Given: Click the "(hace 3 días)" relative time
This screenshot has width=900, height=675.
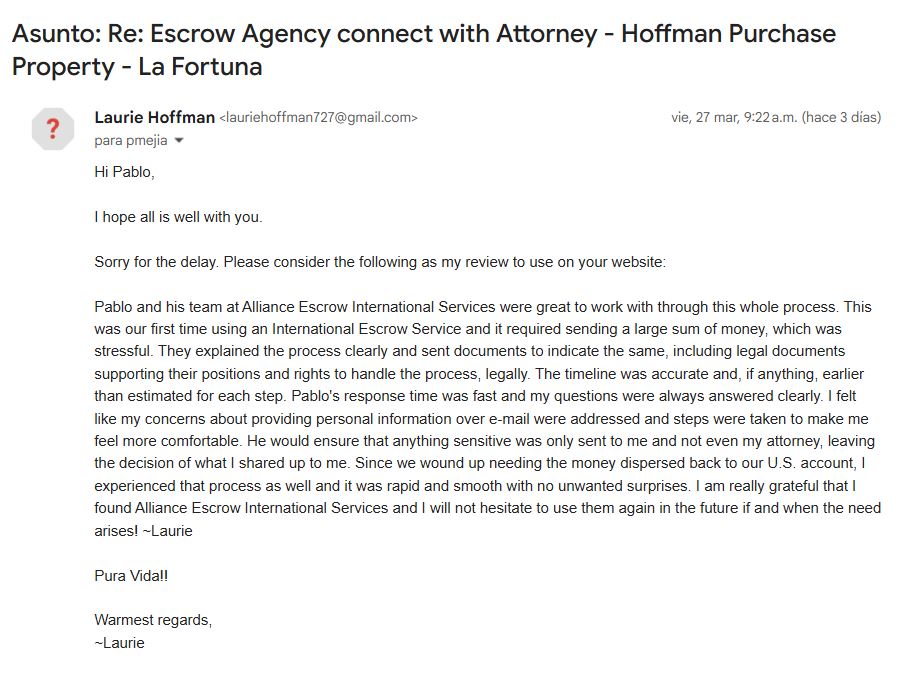Looking at the screenshot, I should coord(841,117).
